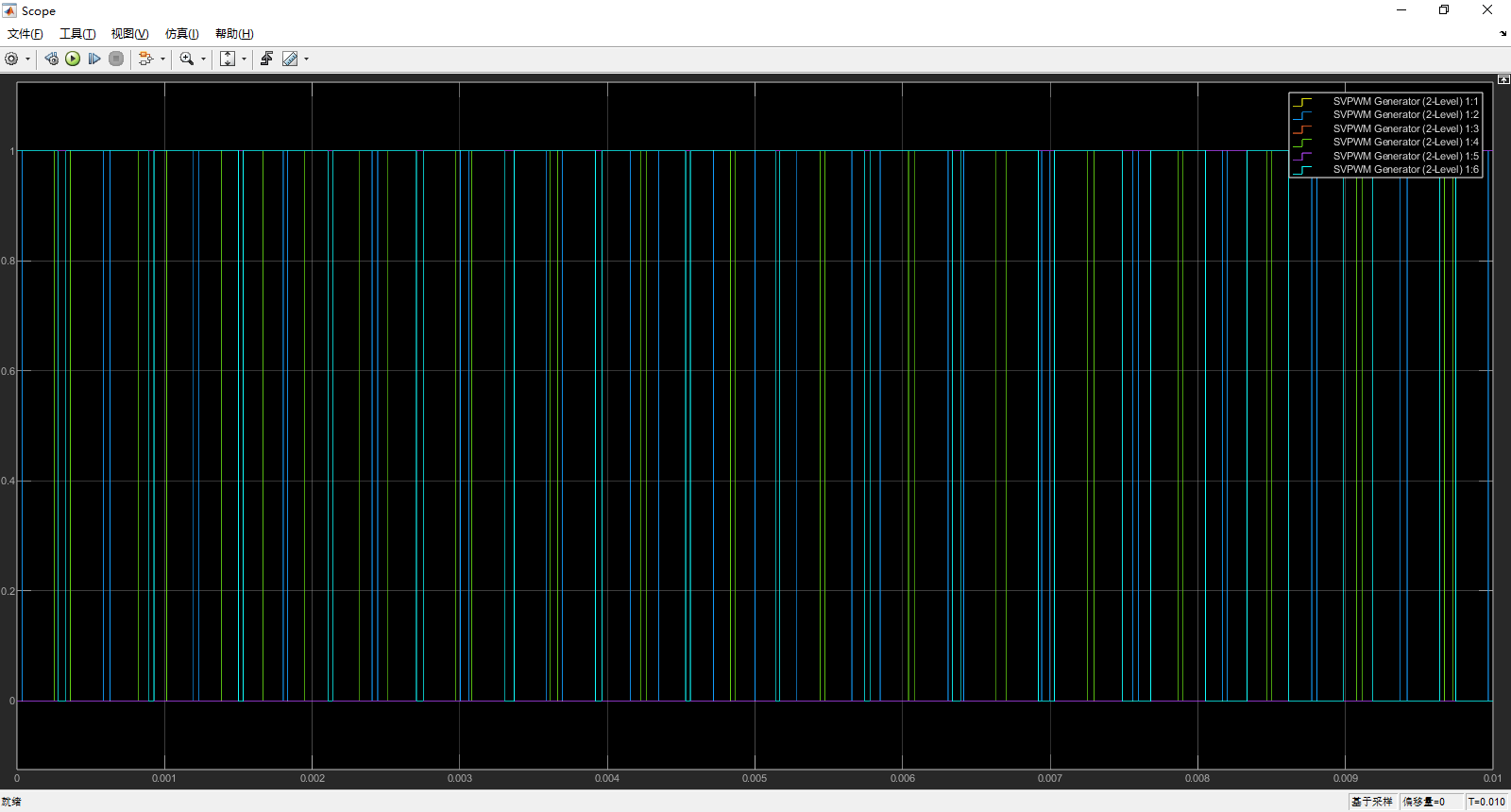Click the Scope MATLAB icon in the title bar
Image resolution: width=1511 pixels, height=812 pixels.
click(x=9, y=10)
